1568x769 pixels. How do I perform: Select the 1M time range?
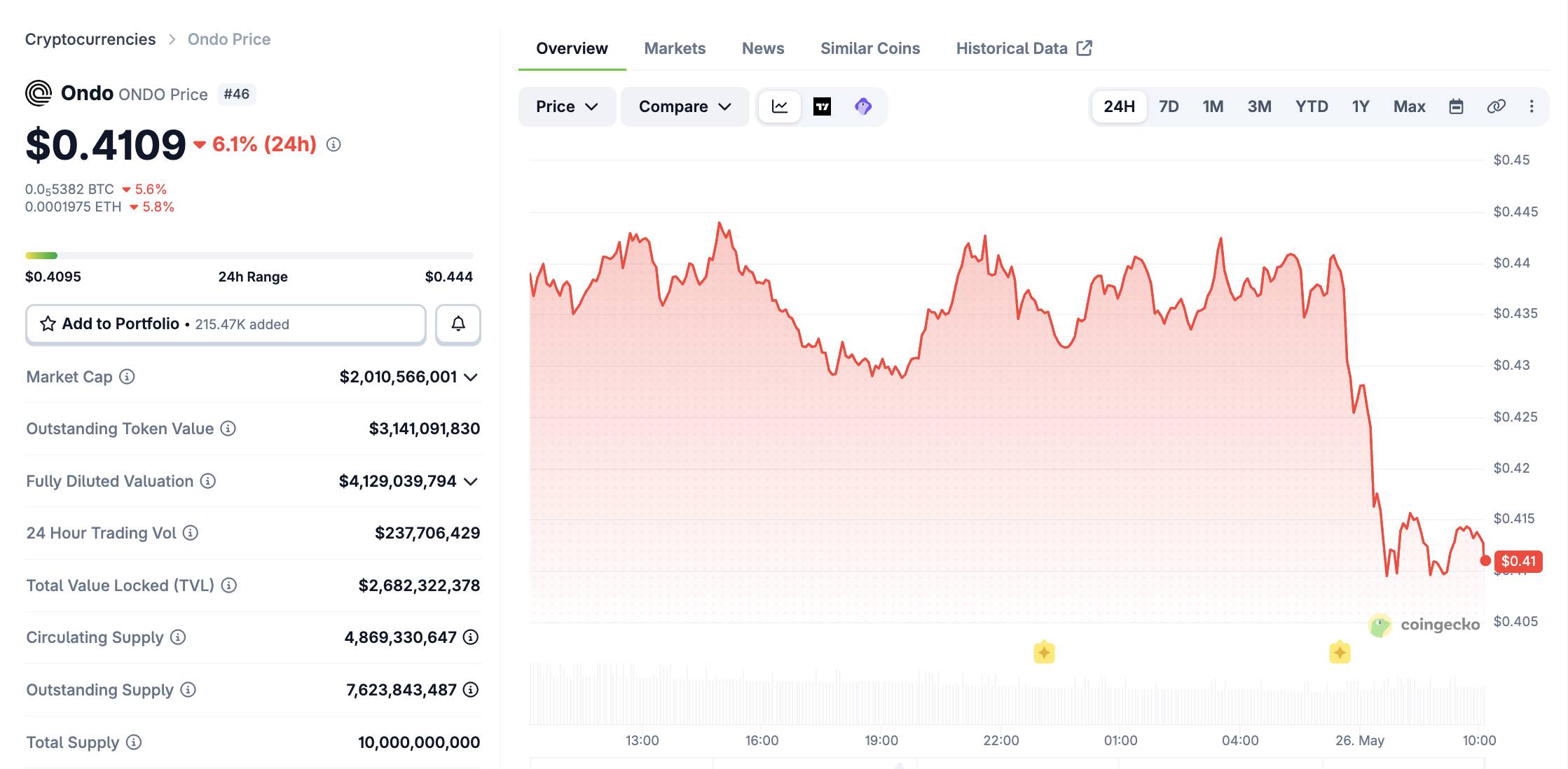(1213, 106)
